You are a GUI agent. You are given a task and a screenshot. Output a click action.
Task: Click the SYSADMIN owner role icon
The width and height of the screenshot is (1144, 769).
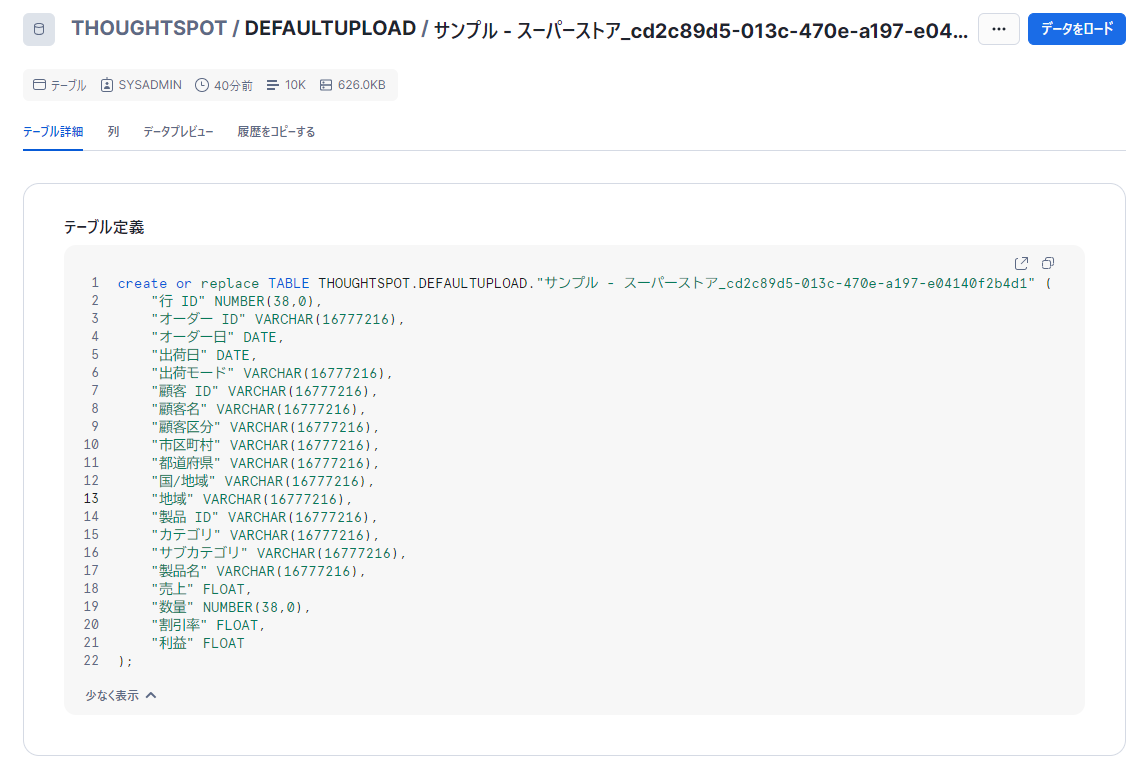[x=107, y=85]
